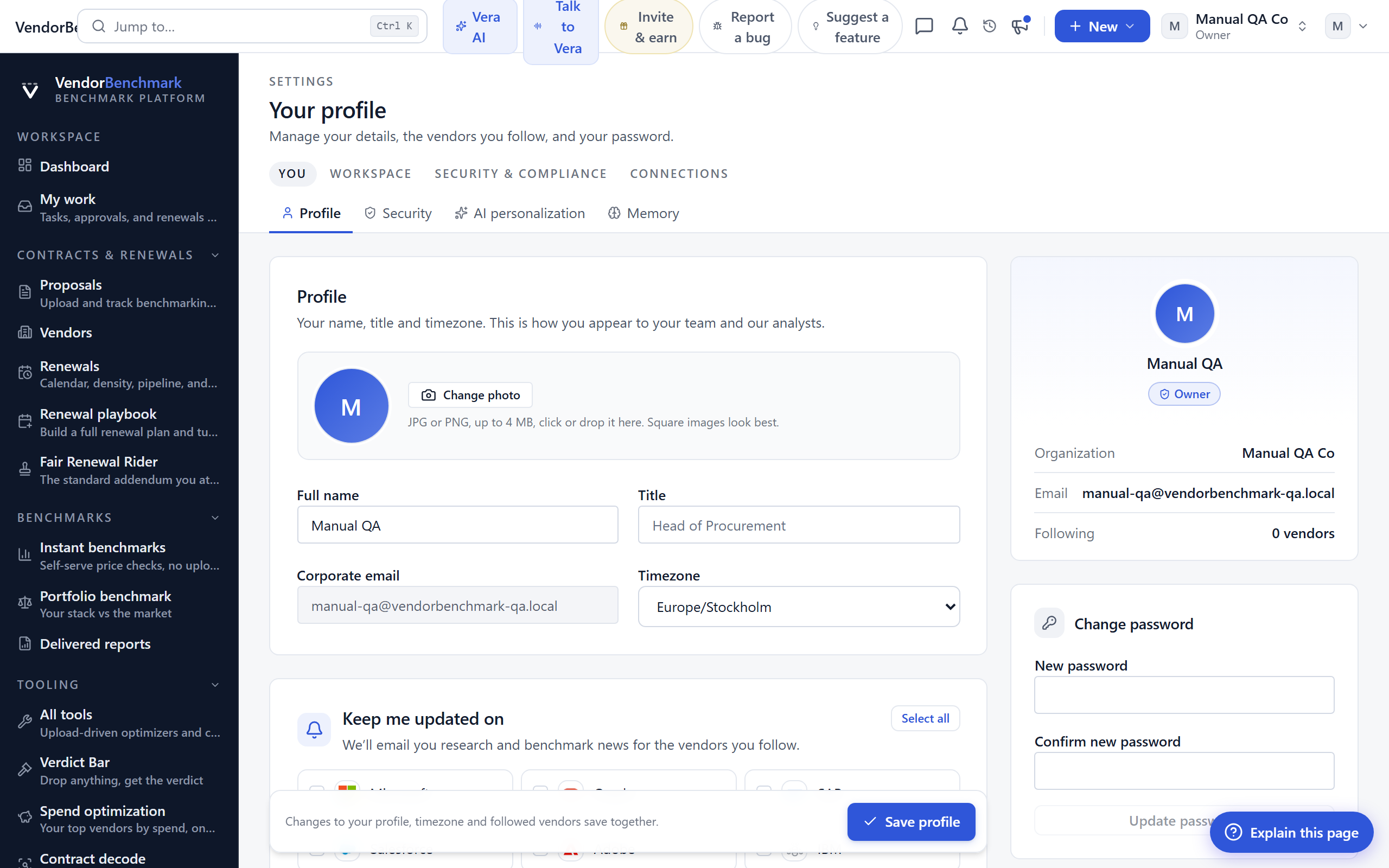The image size is (1389, 868).
Task: Open Portfolio benchmark in sidebar
Action: tap(119, 604)
